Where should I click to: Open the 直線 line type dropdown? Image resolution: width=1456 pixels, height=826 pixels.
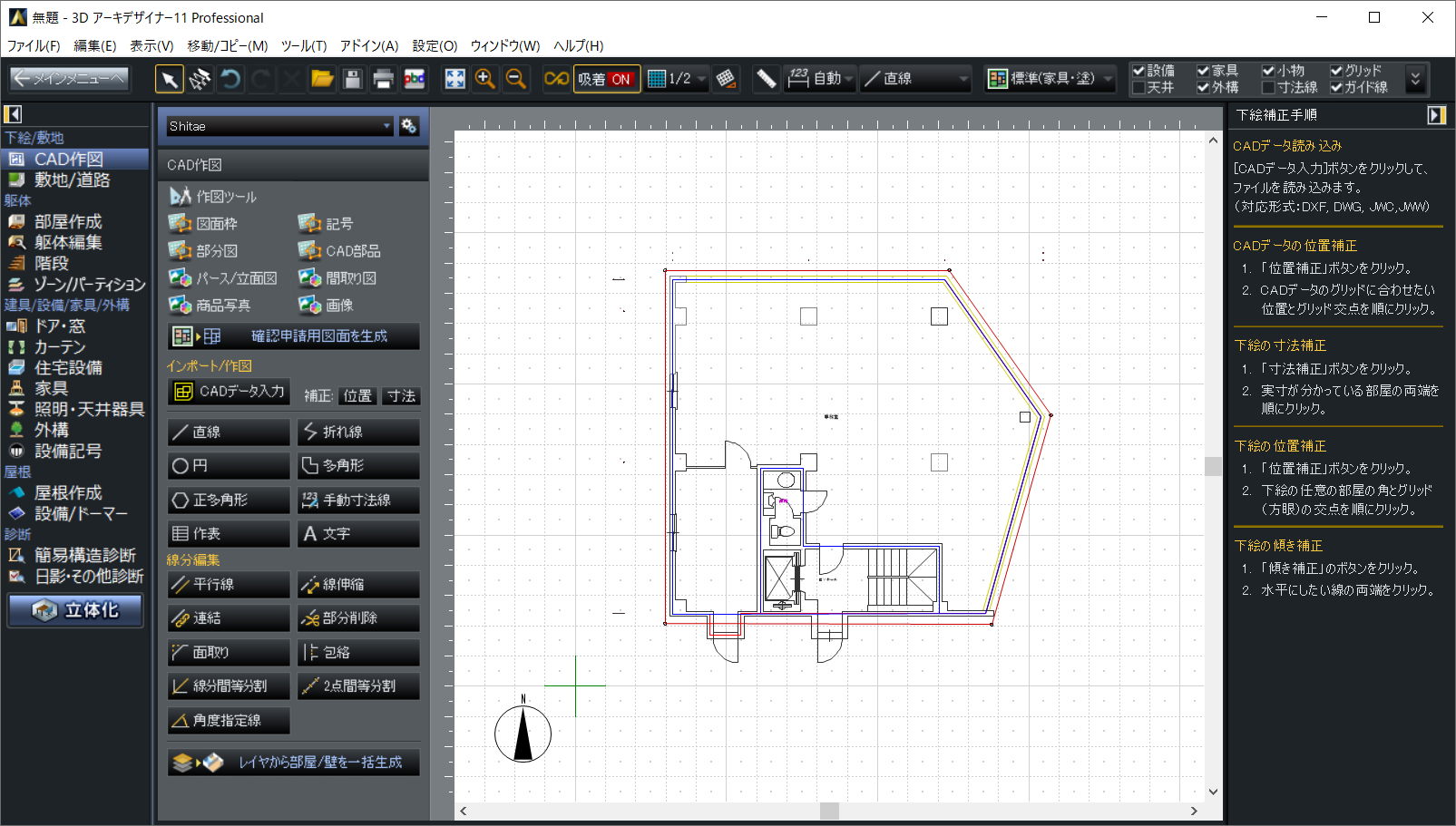click(916, 79)
